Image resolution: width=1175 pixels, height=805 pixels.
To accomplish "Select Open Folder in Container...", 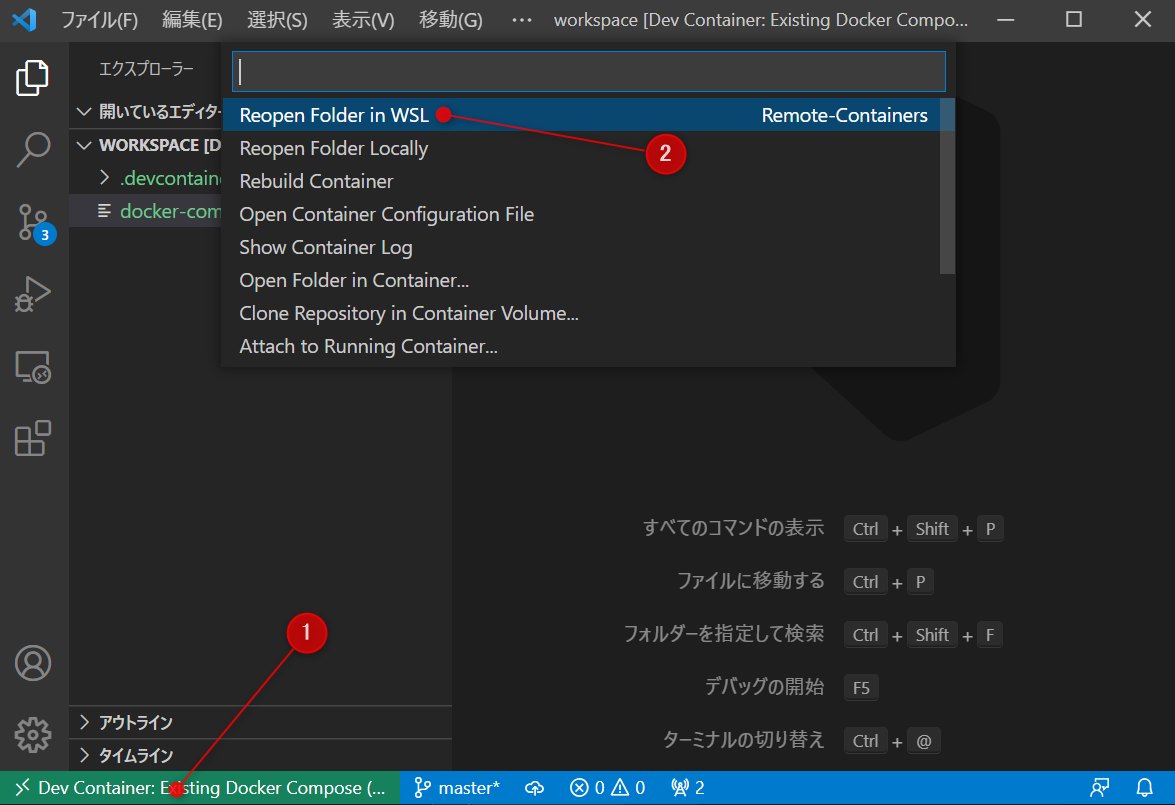I will pyautogui.click(x=582, y=280).
